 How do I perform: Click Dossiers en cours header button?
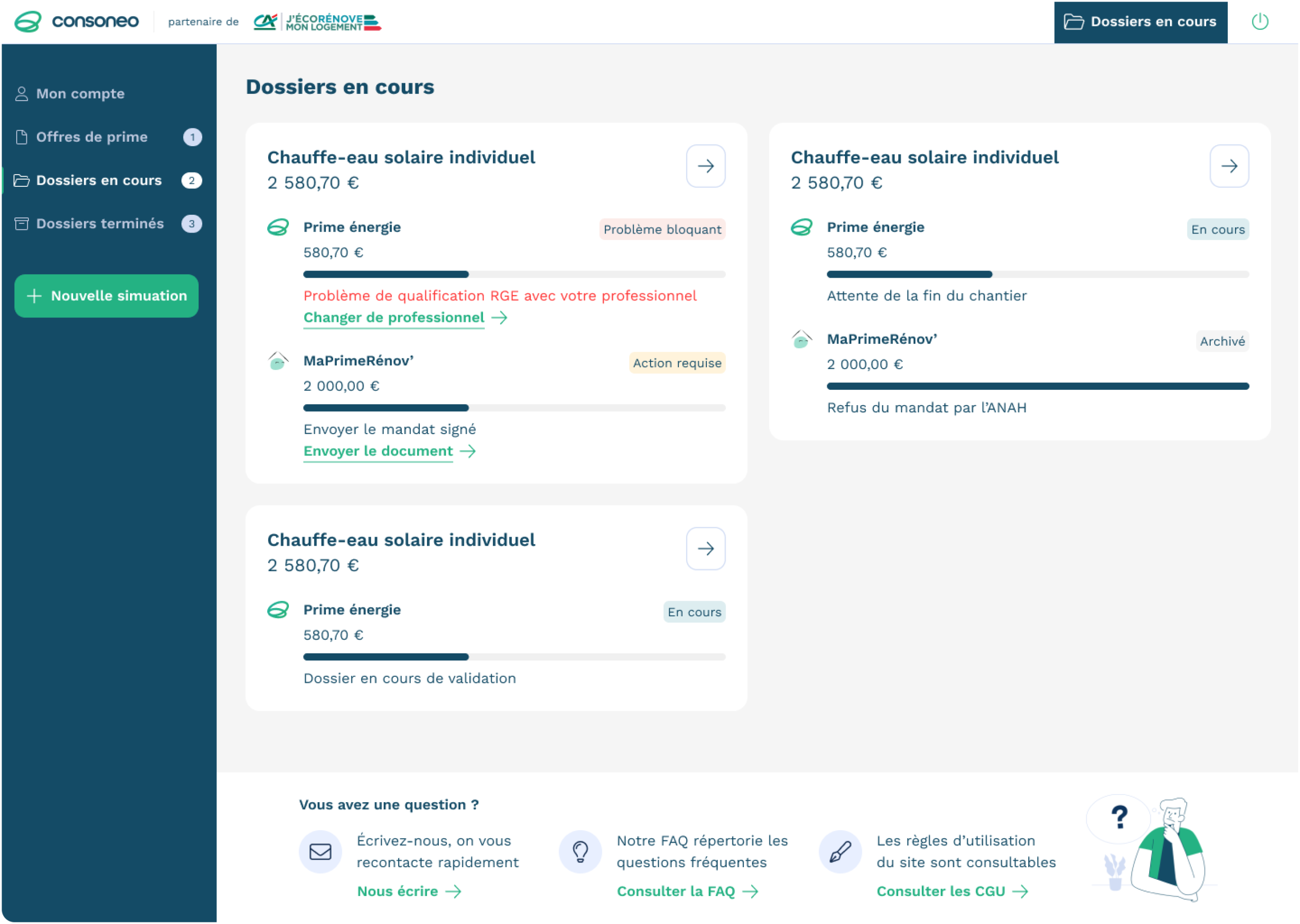click(x=1140, y=22)
